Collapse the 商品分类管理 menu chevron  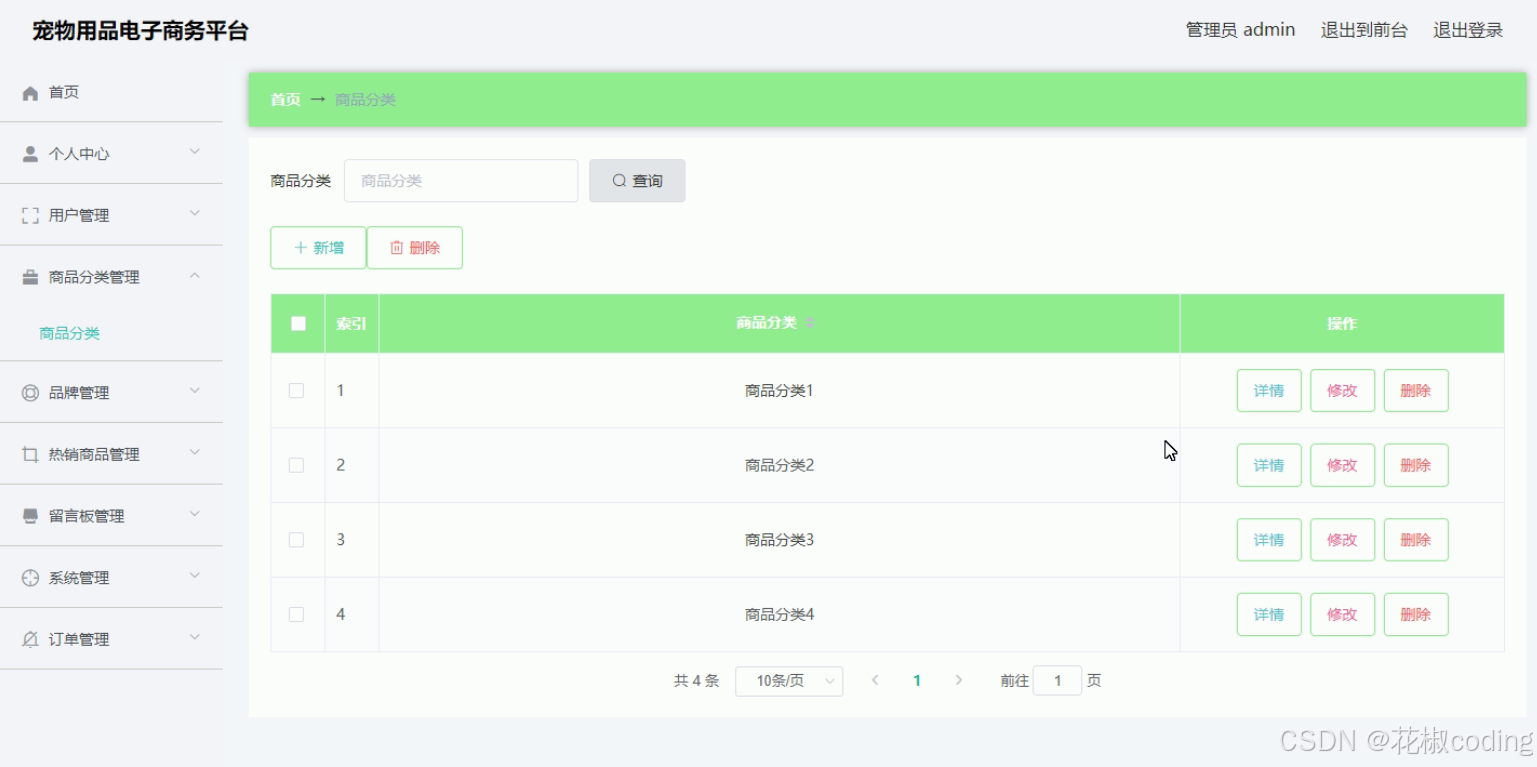195,275
